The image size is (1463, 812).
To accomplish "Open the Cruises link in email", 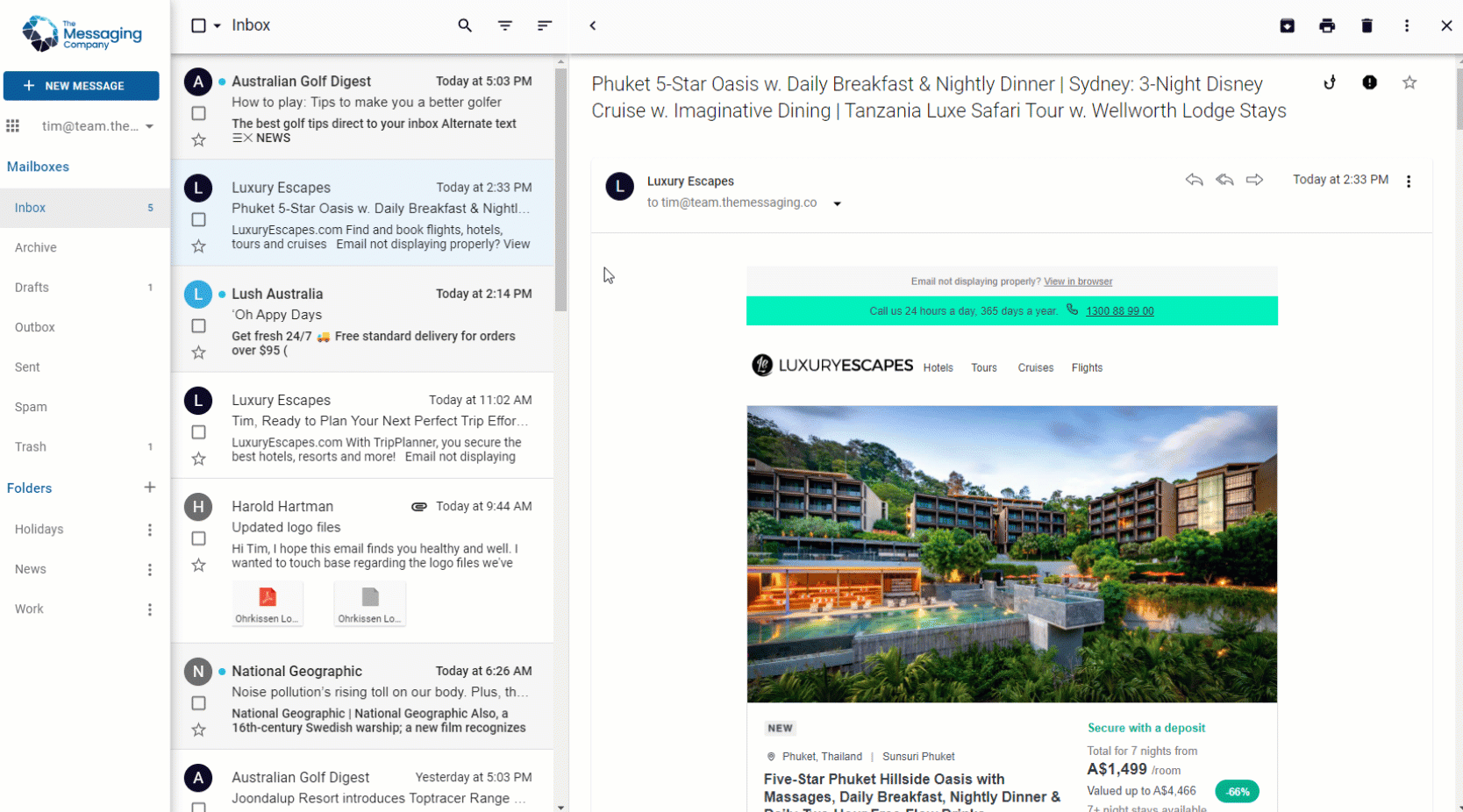I will (1036, 368).
